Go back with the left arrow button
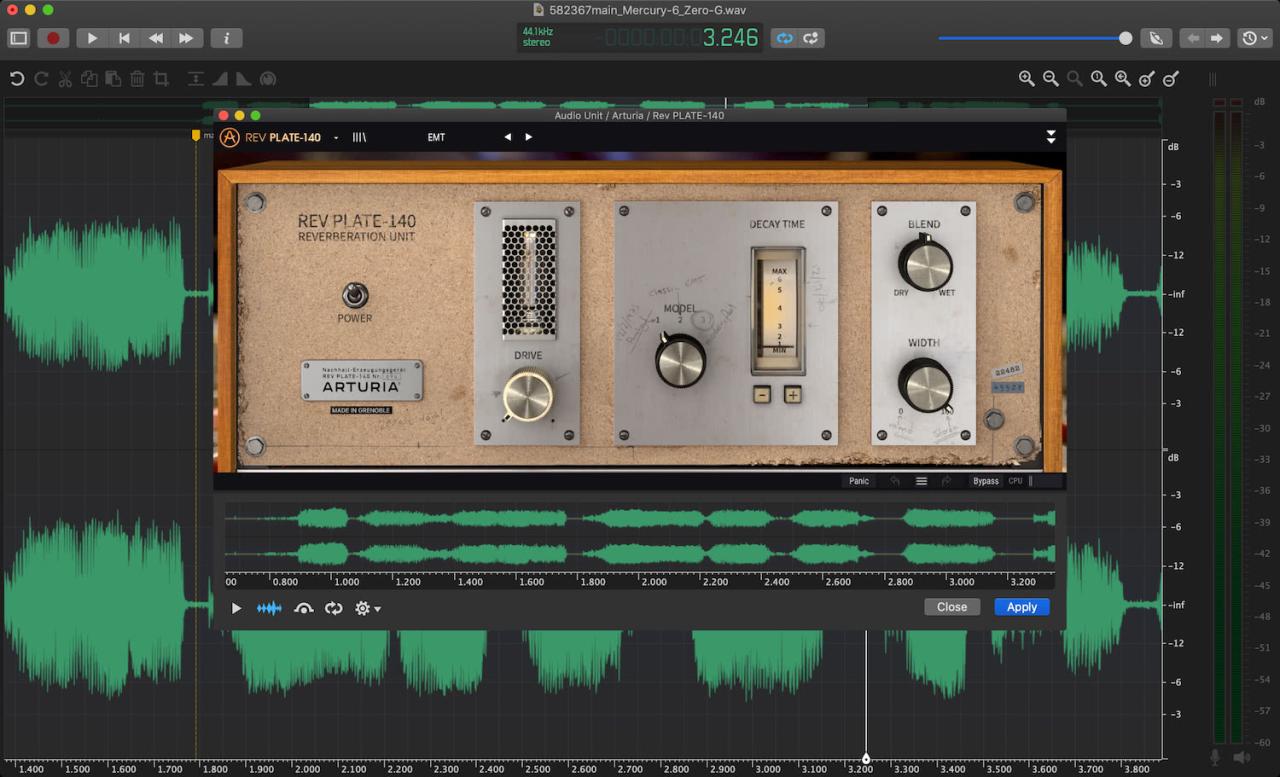This screenshot has width=1280, height=777. [1192, 38]
